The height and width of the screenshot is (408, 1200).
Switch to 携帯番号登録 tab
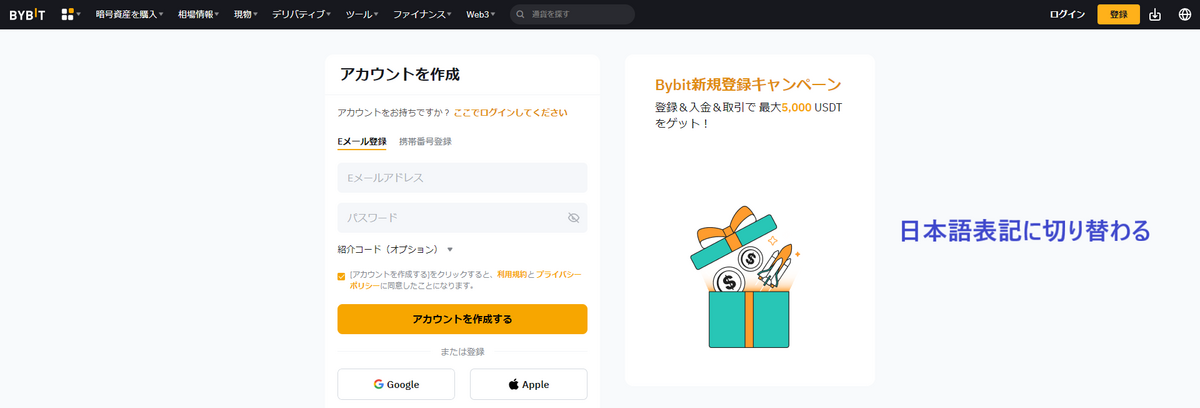(425, 141)
